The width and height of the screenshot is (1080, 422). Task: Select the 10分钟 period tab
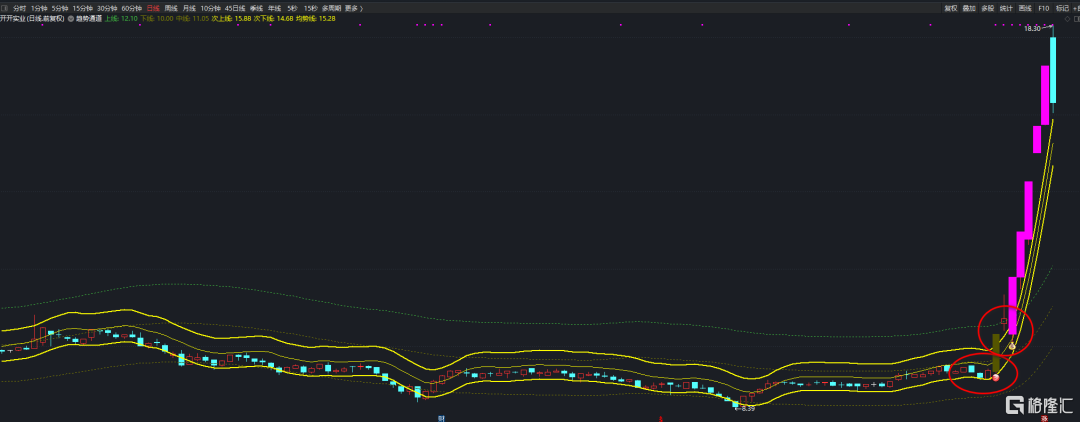coord(211,8)
